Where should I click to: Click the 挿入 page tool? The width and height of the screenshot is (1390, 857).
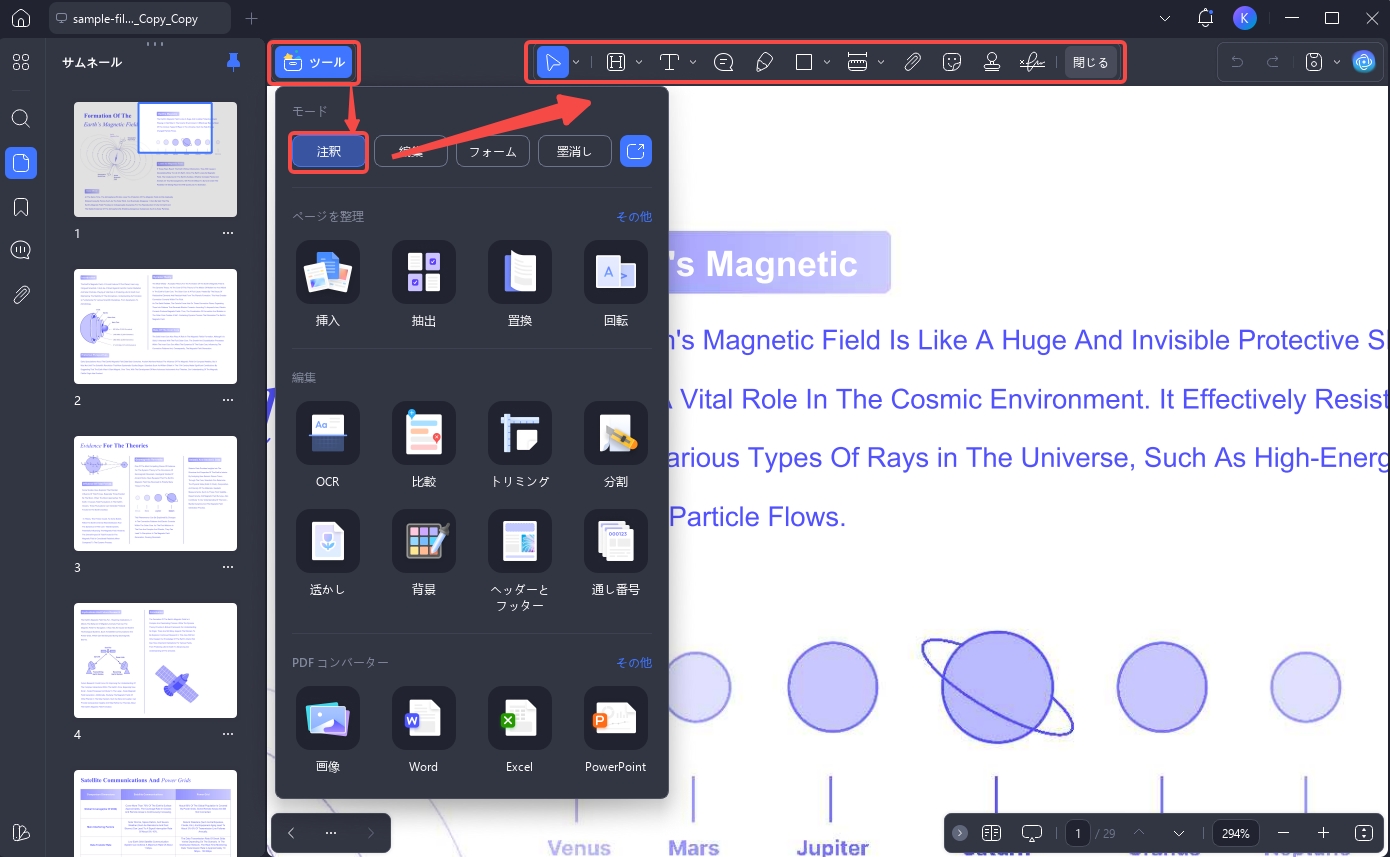(x=328, y=284)
